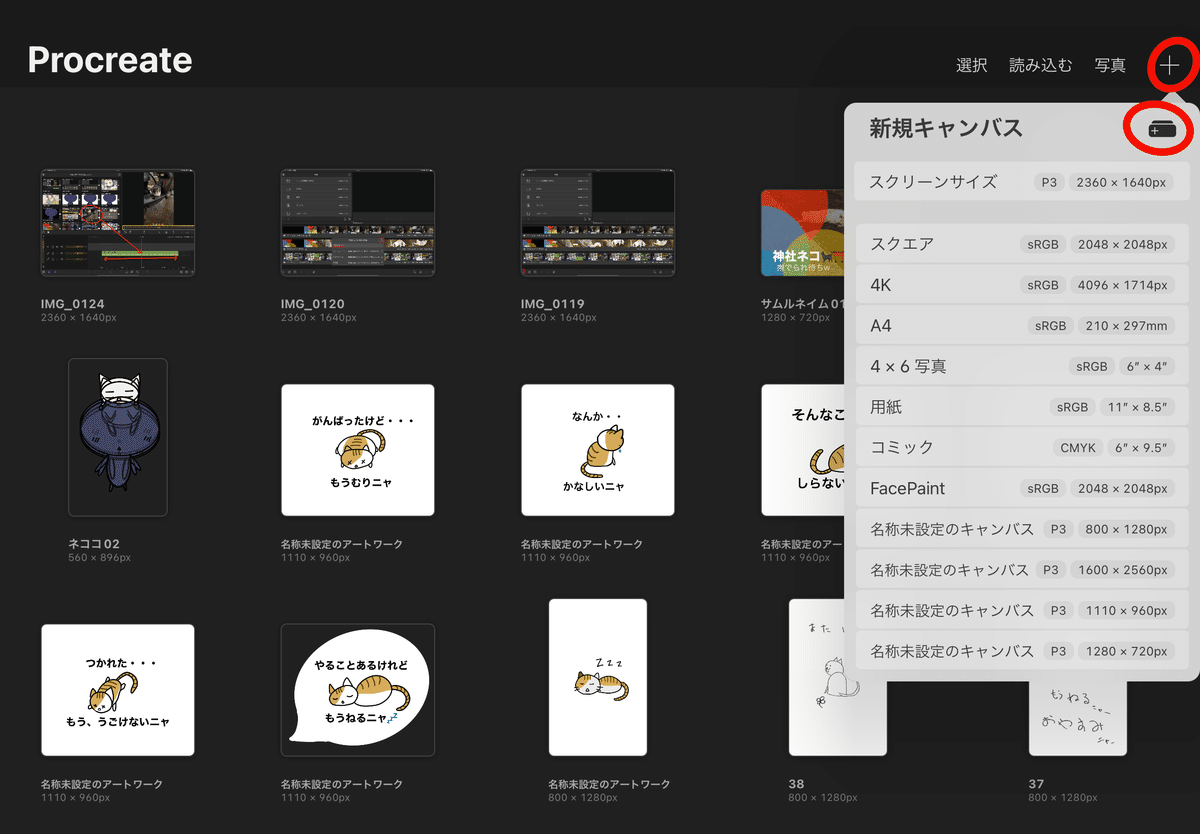Tap the IMG_0119 title label

pos(553,304)
